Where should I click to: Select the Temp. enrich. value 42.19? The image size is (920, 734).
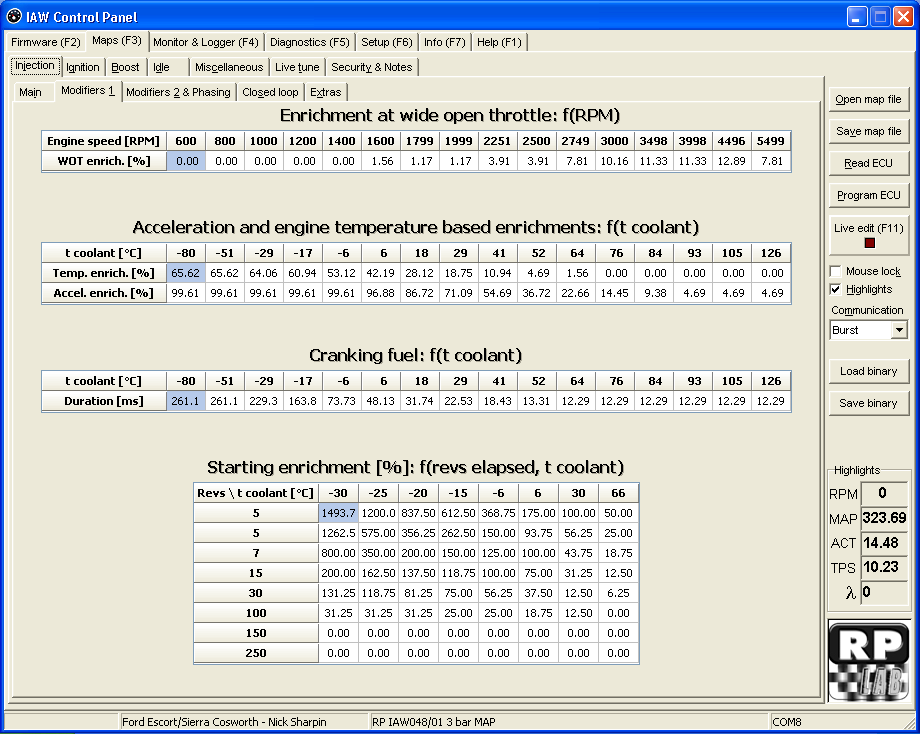[381, 273]
